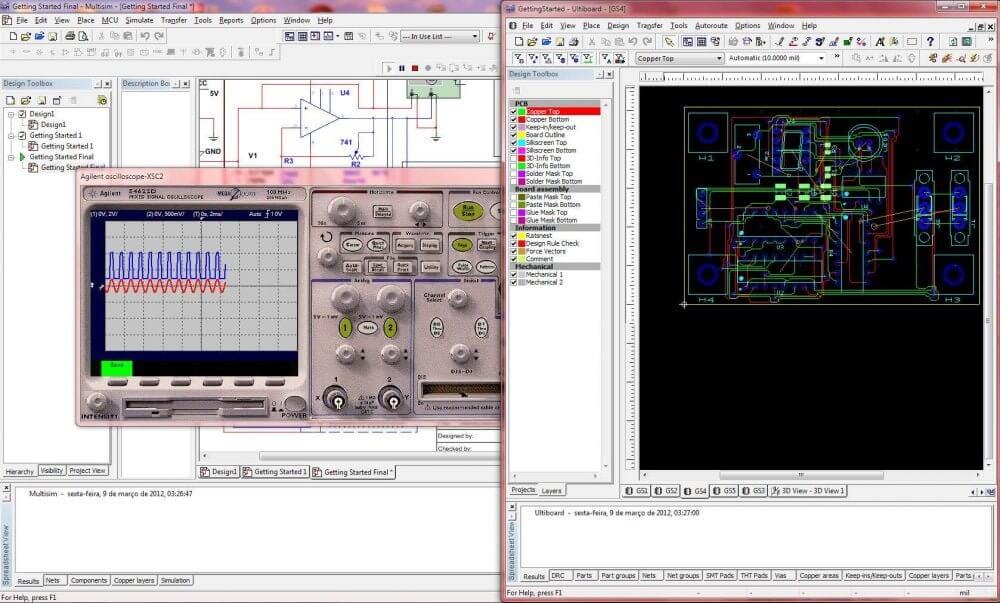Image resolution: width=1000 pixels, height=603 pixels.
Task: Open a new design in Ultiboard
Action: [x=519, y=42]
